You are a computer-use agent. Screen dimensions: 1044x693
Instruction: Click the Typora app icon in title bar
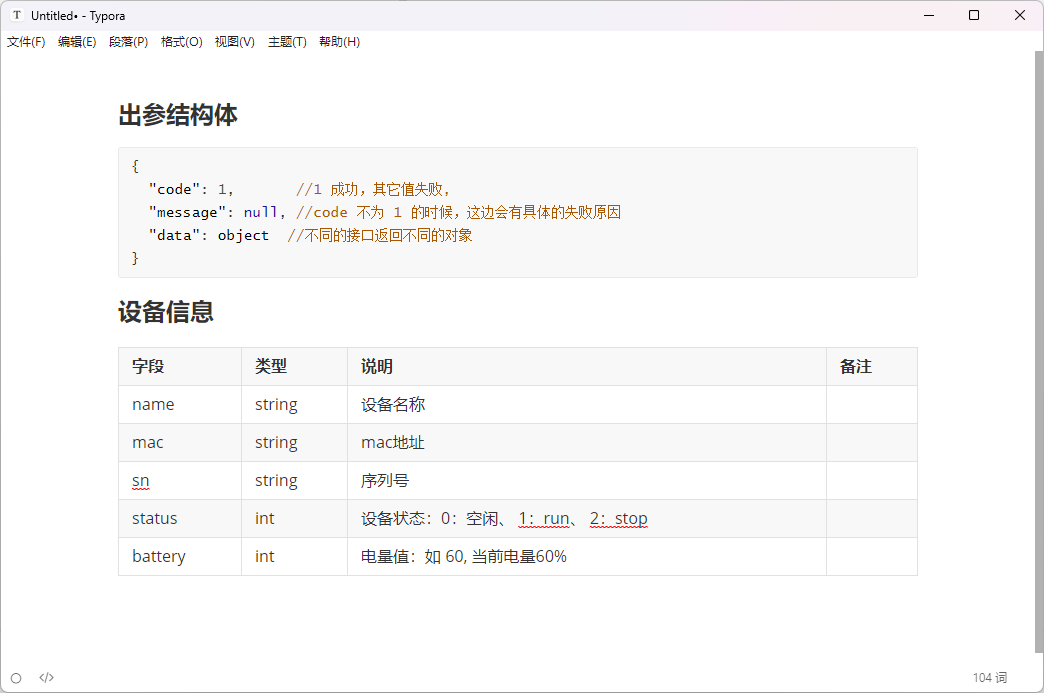[x=17, y=15]
